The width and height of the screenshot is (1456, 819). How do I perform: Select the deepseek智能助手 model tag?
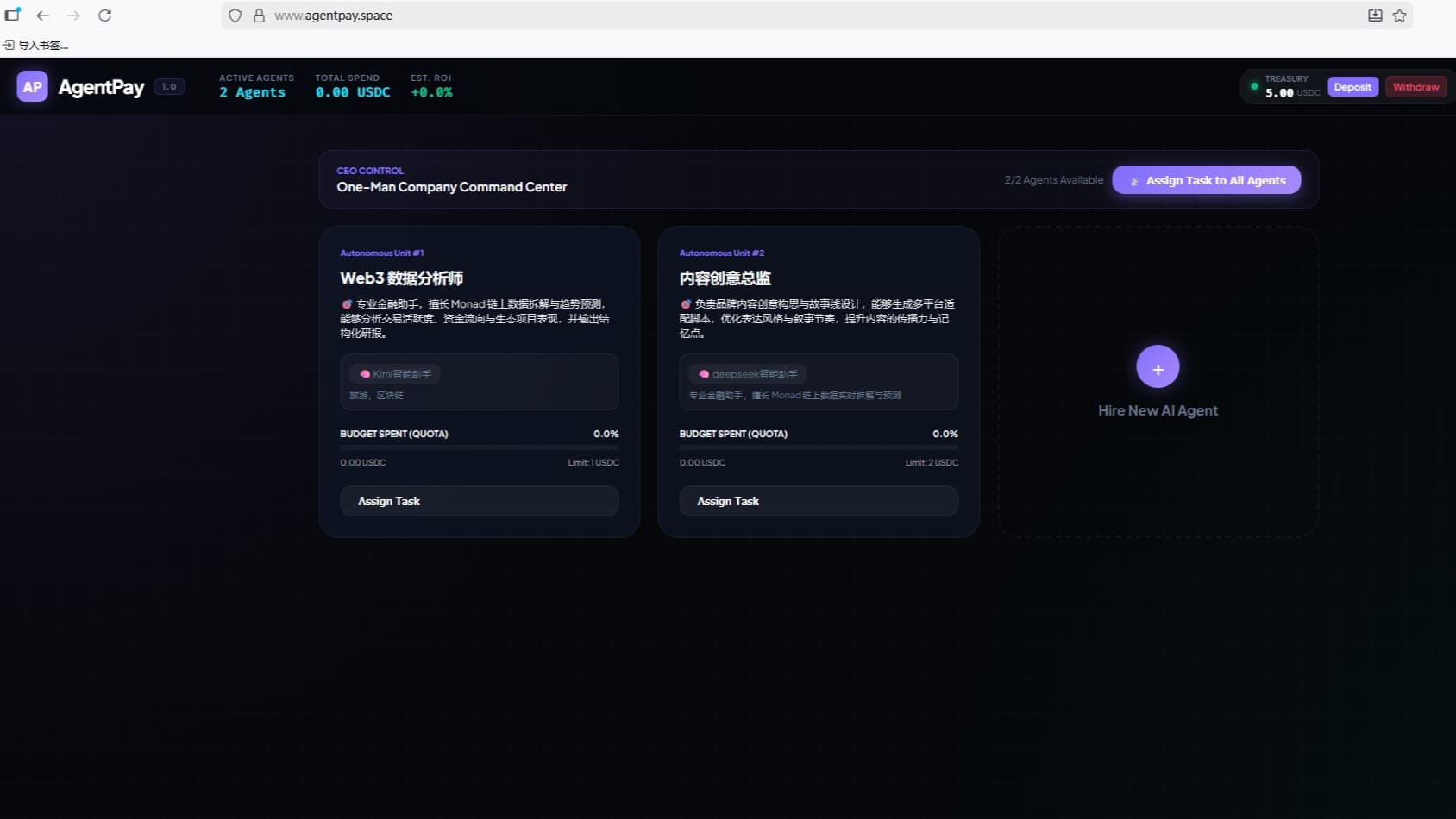[747, 374]
